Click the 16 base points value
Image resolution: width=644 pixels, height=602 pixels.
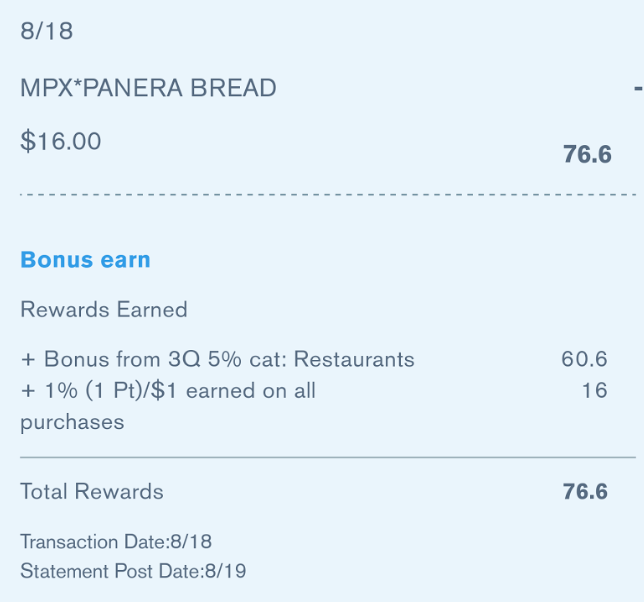click(x=595, y=391)
